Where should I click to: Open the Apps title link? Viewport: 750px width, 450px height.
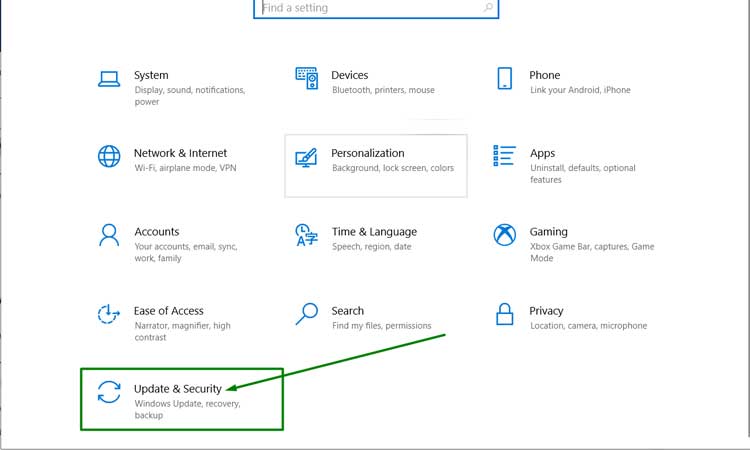tap(542, 154)
